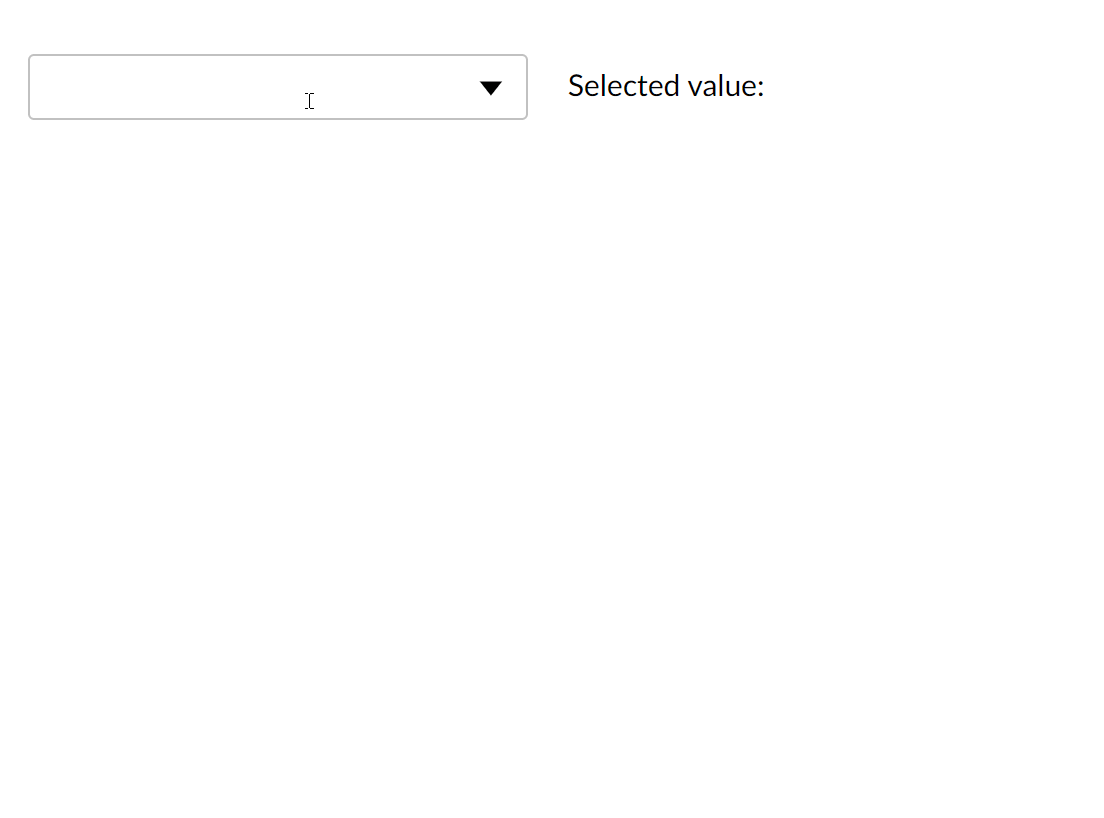Click the text cursor position in the input
Viewport: 1104px width, 818px height.
tap(310, 100)
